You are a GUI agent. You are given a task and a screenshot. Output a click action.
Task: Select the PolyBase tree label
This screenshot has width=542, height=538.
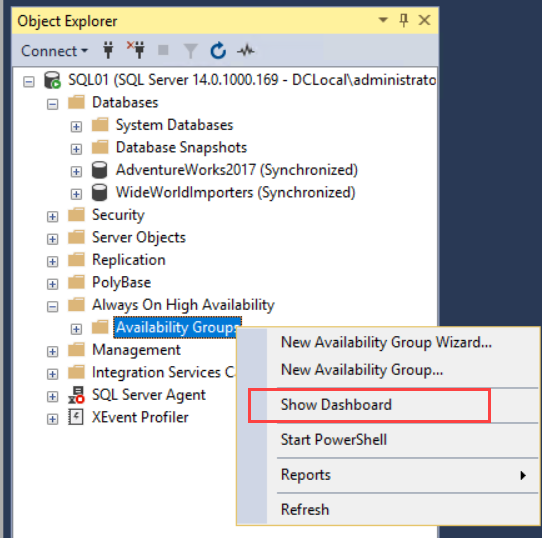[122, 282]
